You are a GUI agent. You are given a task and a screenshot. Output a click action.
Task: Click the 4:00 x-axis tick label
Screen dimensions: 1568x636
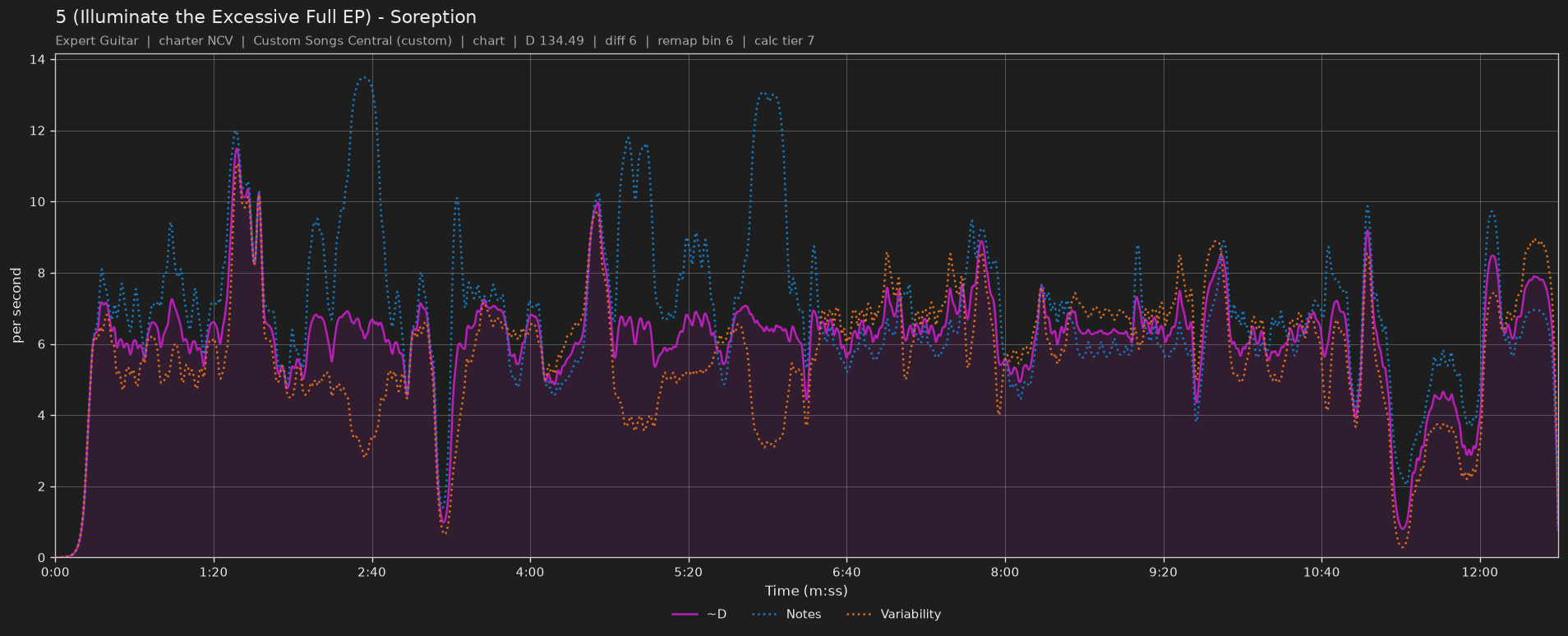point(530,572)
